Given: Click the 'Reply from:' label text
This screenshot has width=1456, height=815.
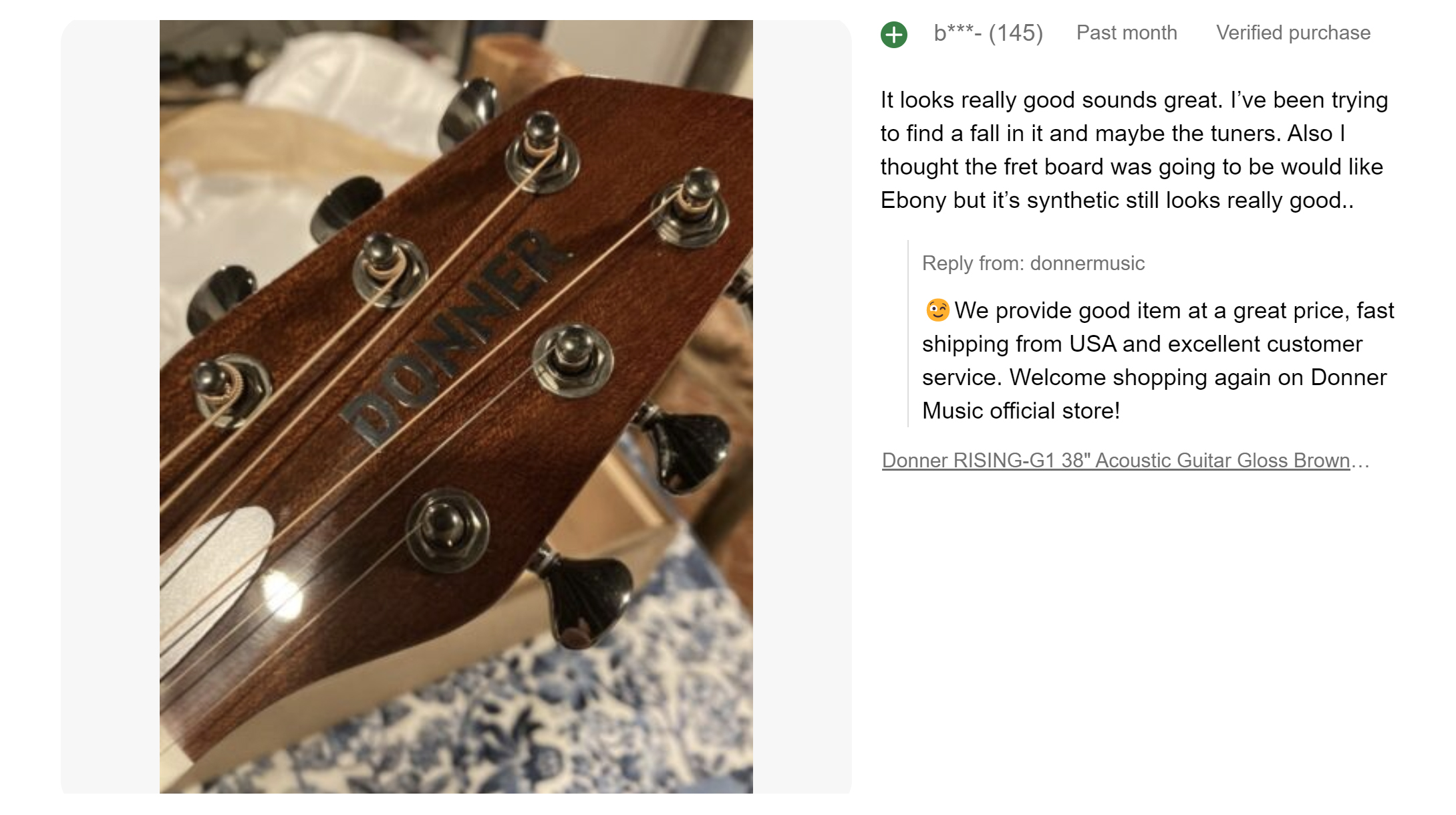Looking at the screenshot, I should pos(973,263).
